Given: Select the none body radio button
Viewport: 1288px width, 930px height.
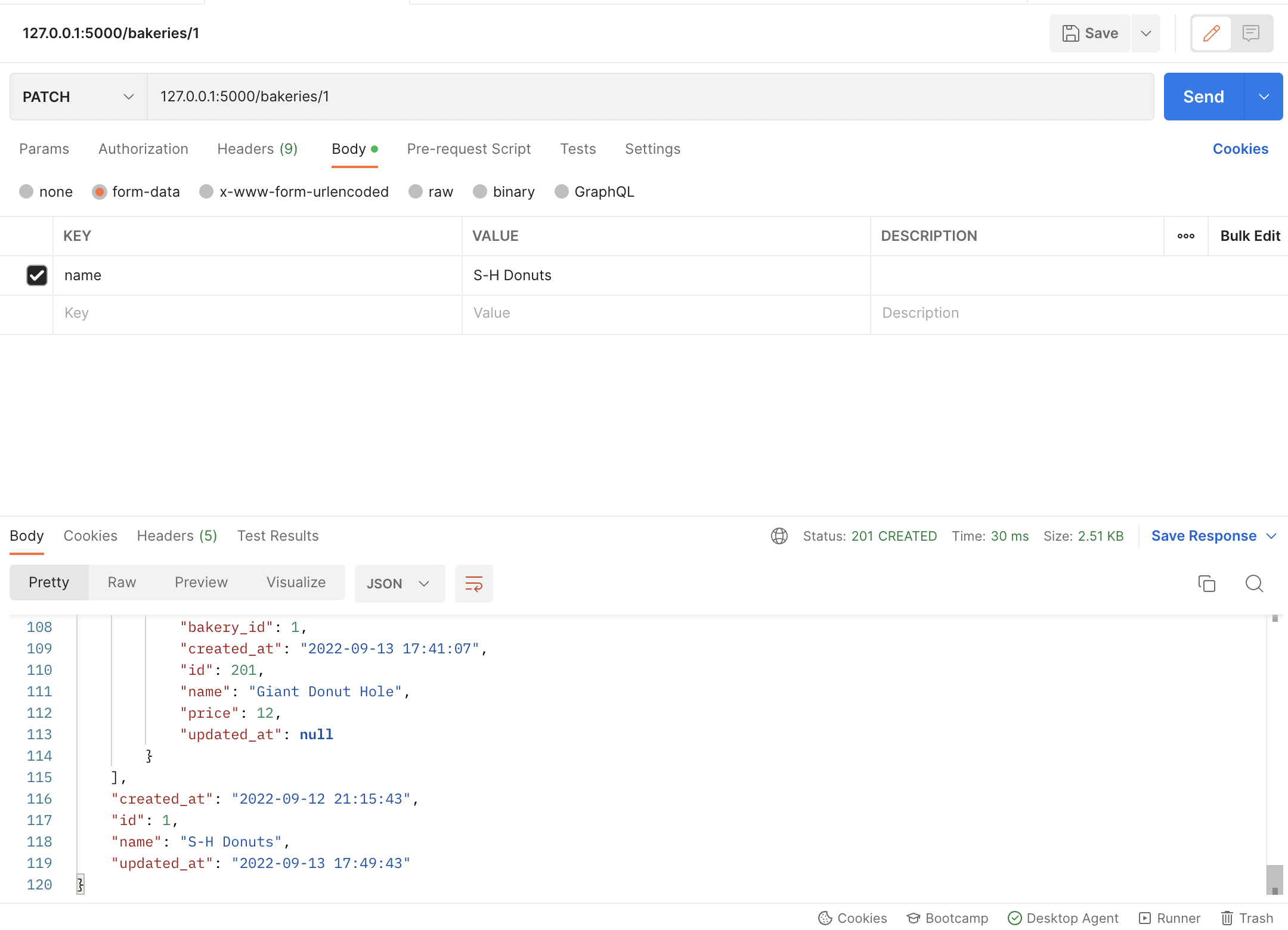Looking at the screenshot, I should (x=26, y=191).
